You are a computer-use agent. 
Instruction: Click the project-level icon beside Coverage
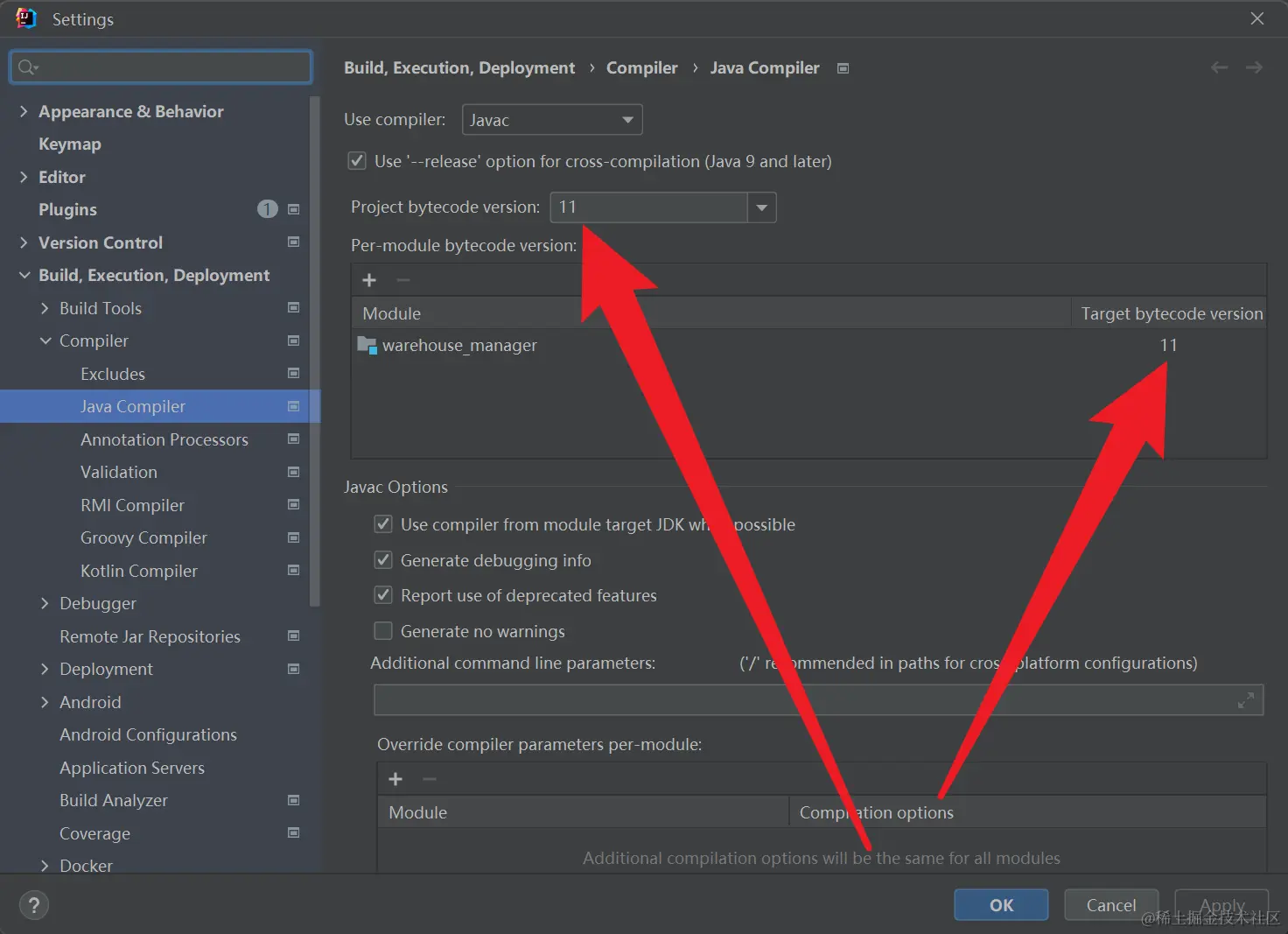[x=294, y=832]
